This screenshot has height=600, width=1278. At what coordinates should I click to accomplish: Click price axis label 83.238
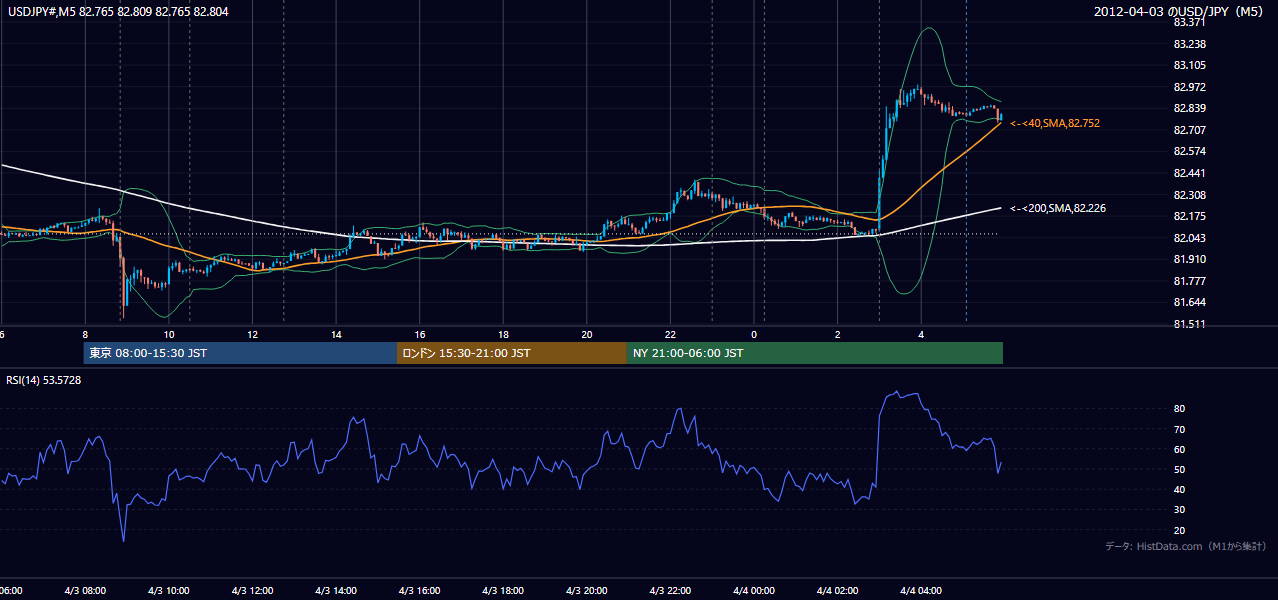coord(1189,44)
